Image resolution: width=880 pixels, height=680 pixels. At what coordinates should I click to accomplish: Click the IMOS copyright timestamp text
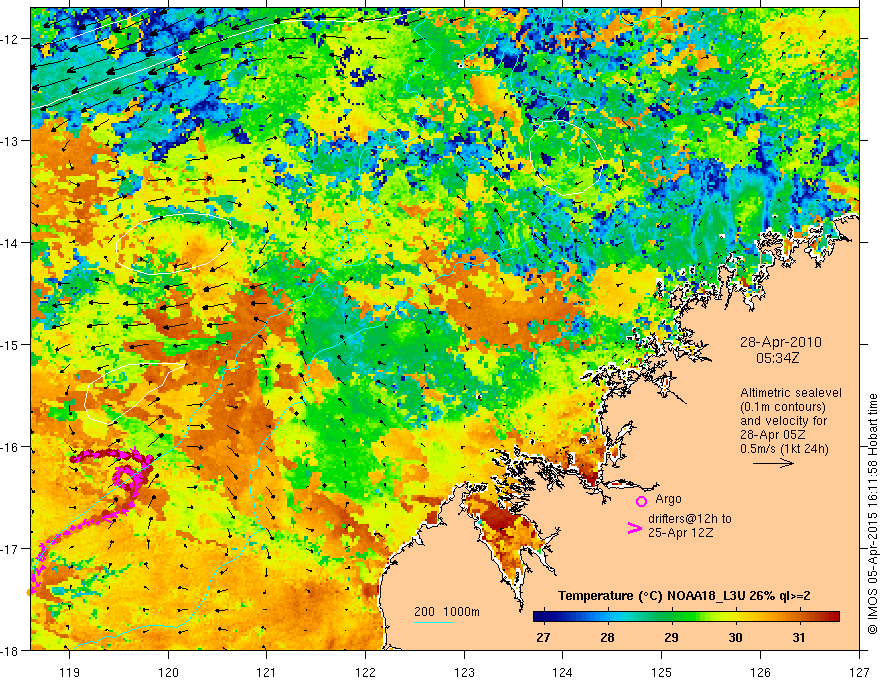(872, 514)
